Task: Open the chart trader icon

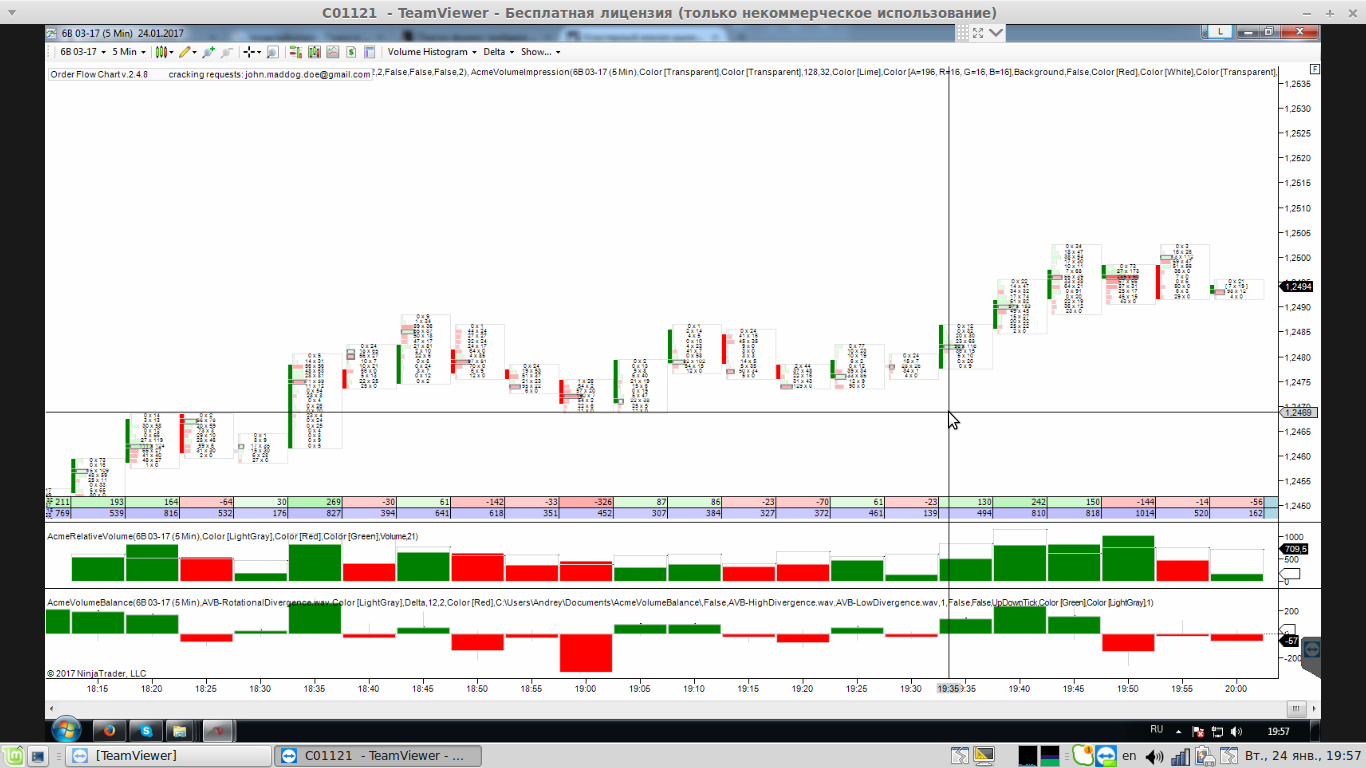Action: point(296,52)
